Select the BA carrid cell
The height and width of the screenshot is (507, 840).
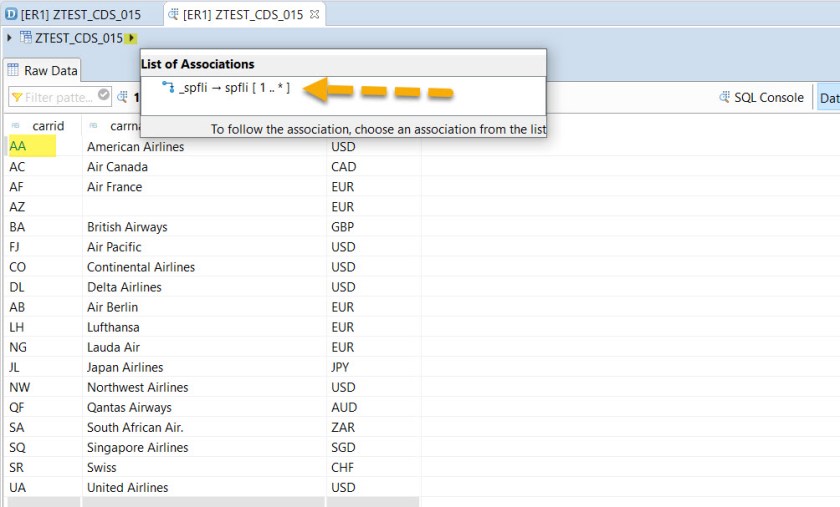point(43,227)
